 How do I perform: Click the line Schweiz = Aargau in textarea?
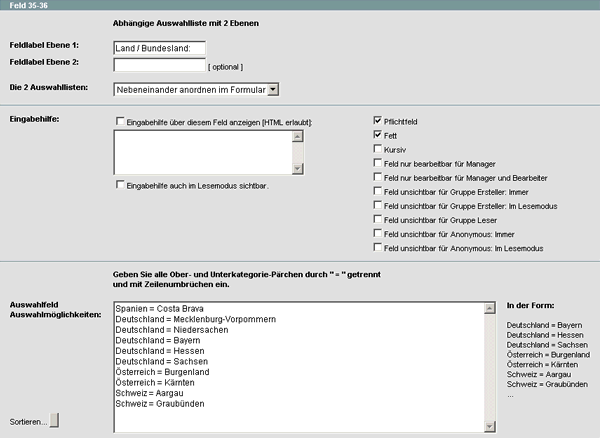149,393
